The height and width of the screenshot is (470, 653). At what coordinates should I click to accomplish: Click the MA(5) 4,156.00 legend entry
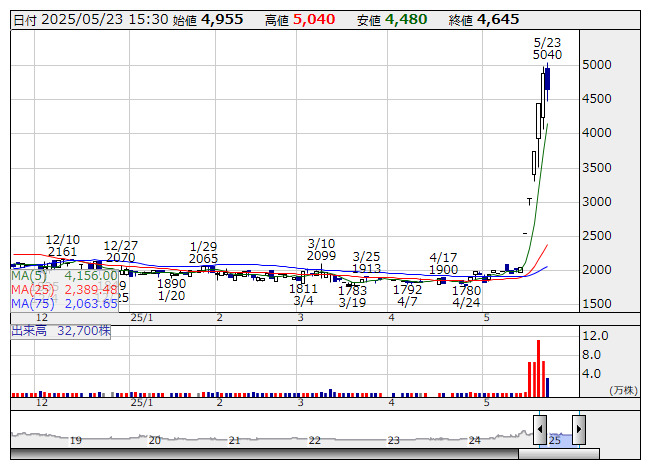[64, 276]
